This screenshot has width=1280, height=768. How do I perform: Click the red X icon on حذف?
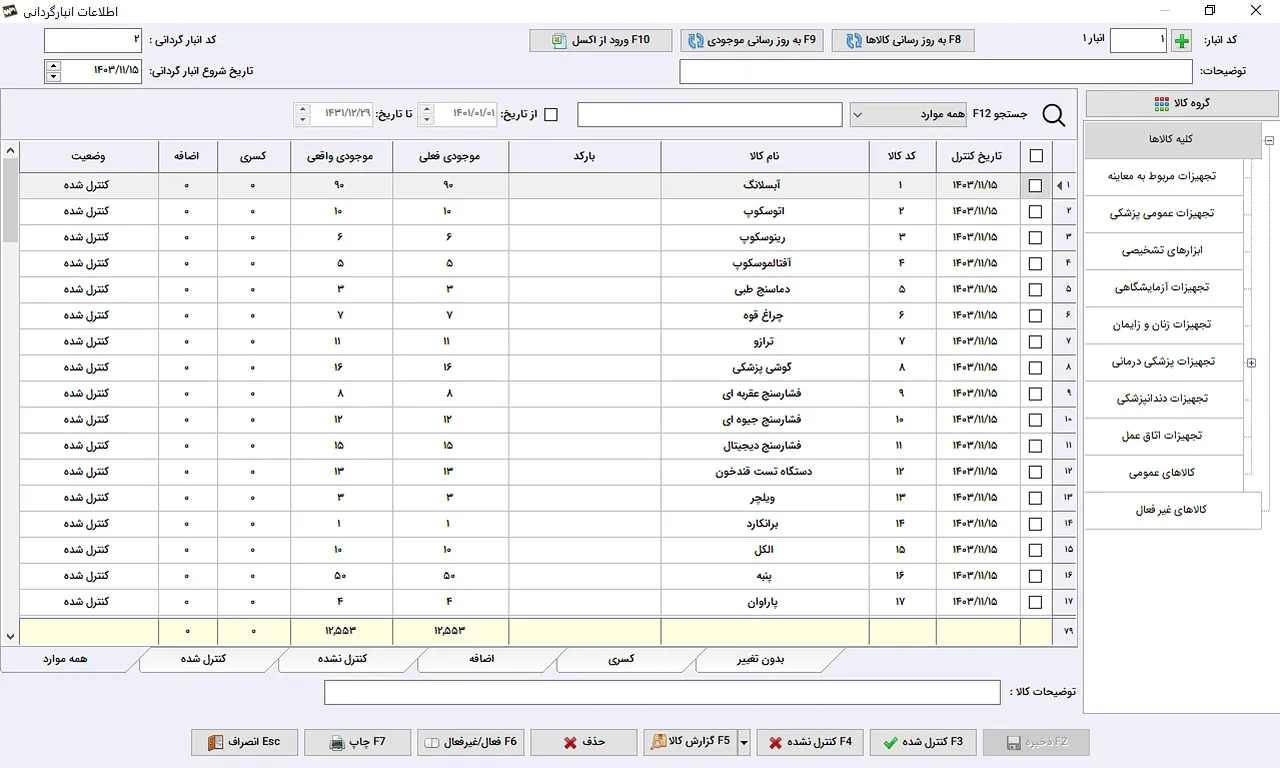point(570,743)
